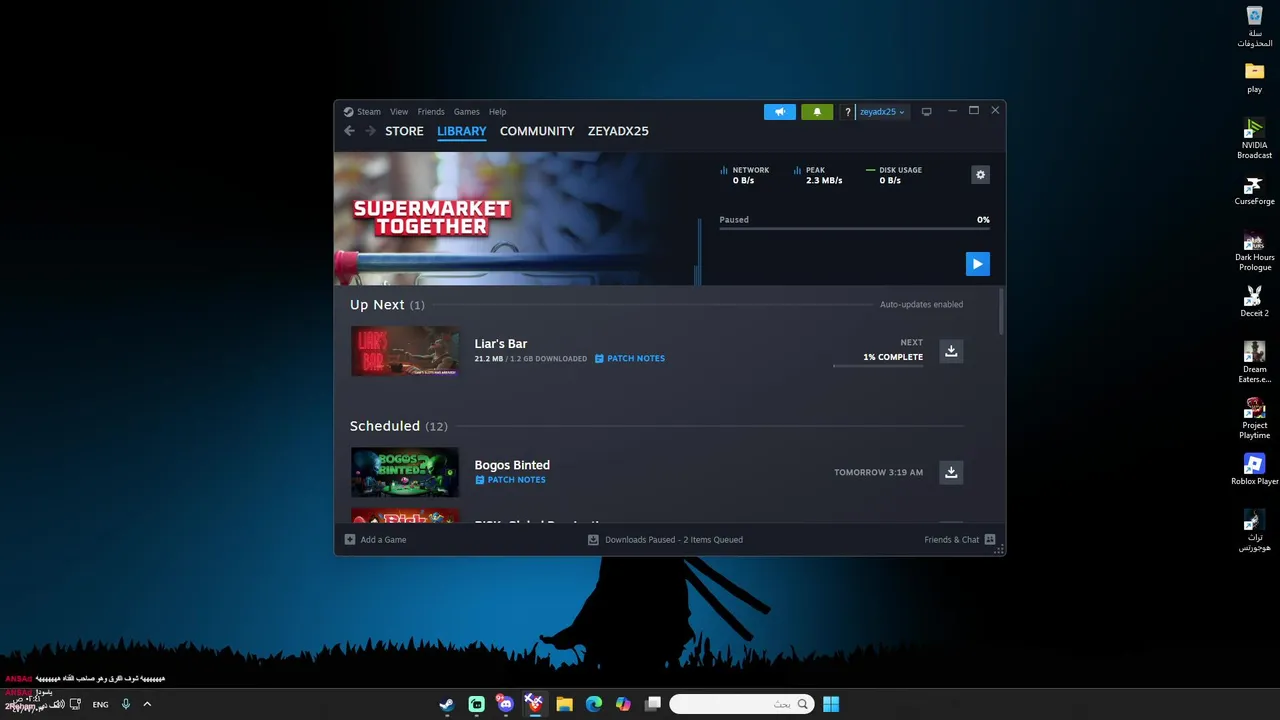This screenshot has width=1280, height=720.
Task: Click the ENG language indicator
Action: pyautogui.click(x=100, y=704)
